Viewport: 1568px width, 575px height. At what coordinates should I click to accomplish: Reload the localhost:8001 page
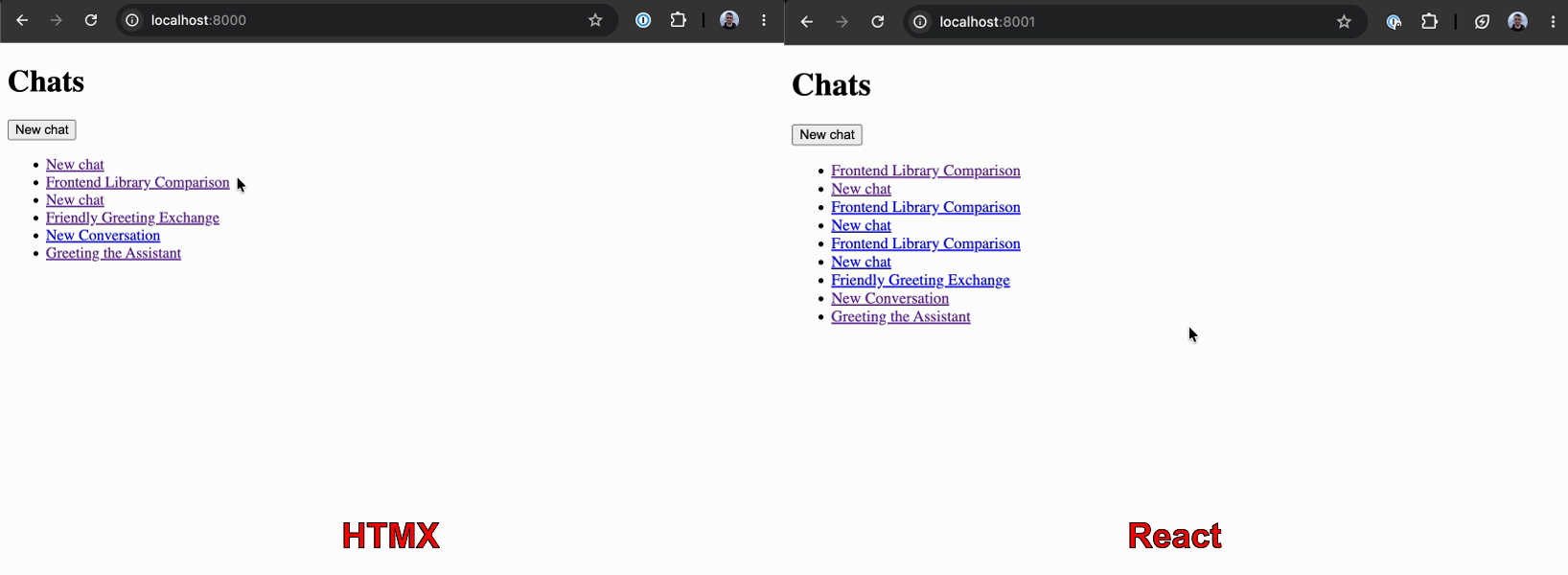878,22
